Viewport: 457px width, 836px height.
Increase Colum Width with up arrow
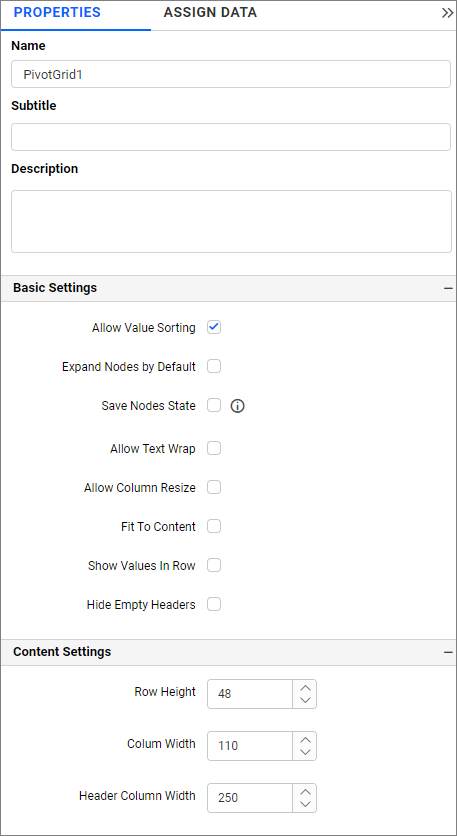click(305, 739)
